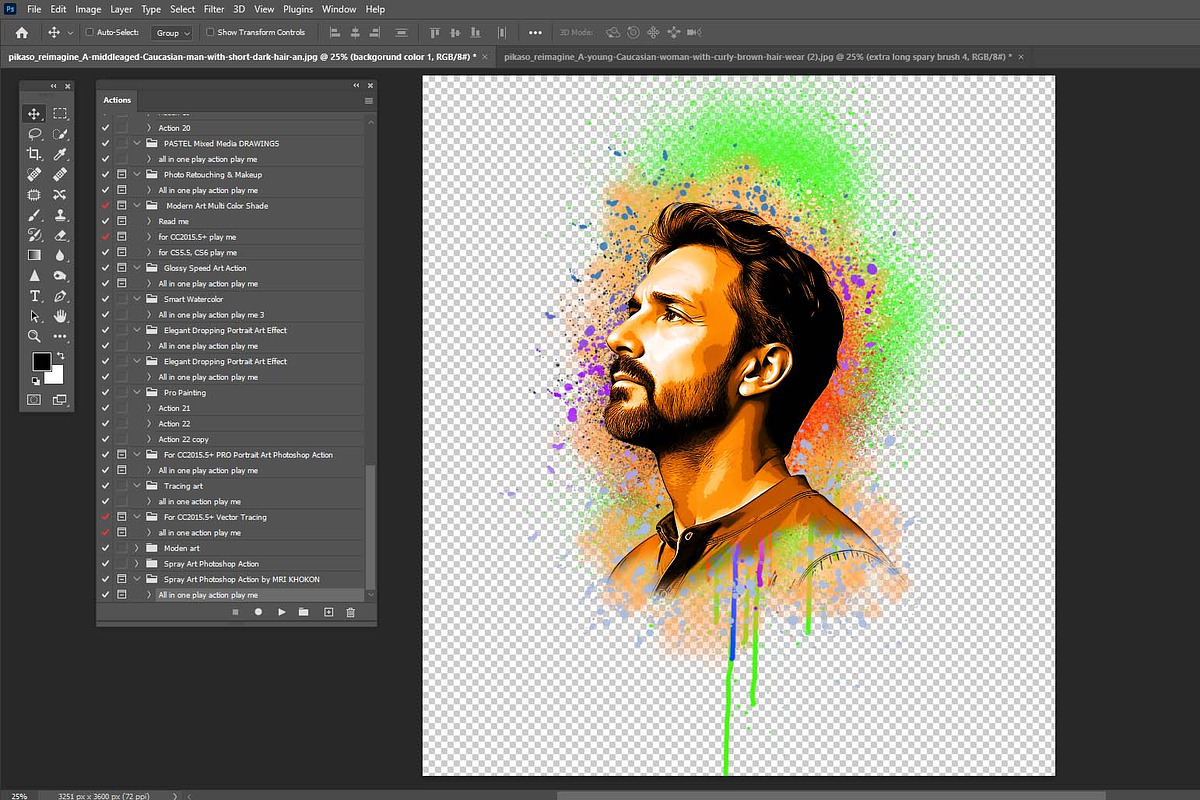Open the Layer menu

pos(121,9)
